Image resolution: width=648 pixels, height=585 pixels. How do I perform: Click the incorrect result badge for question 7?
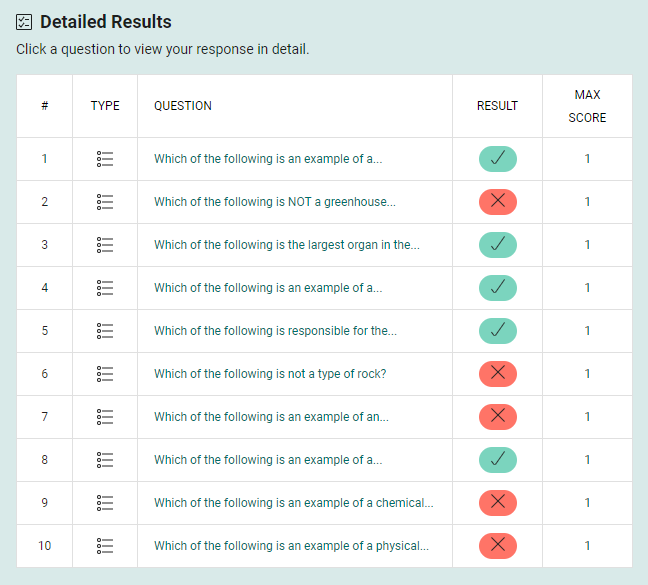(497, 417)
